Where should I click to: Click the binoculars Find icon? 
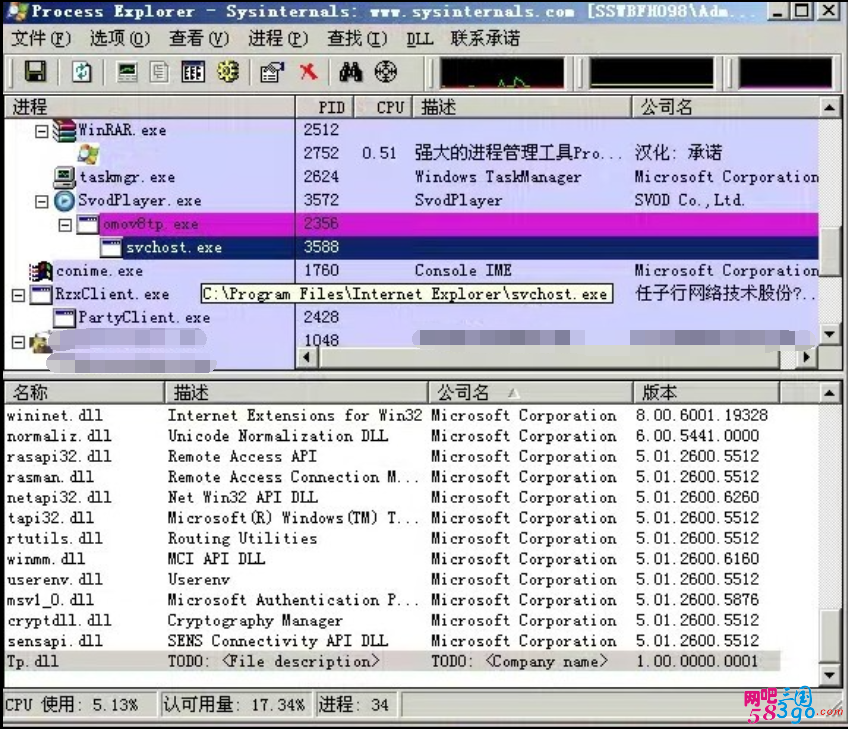[x=350, y=72]
